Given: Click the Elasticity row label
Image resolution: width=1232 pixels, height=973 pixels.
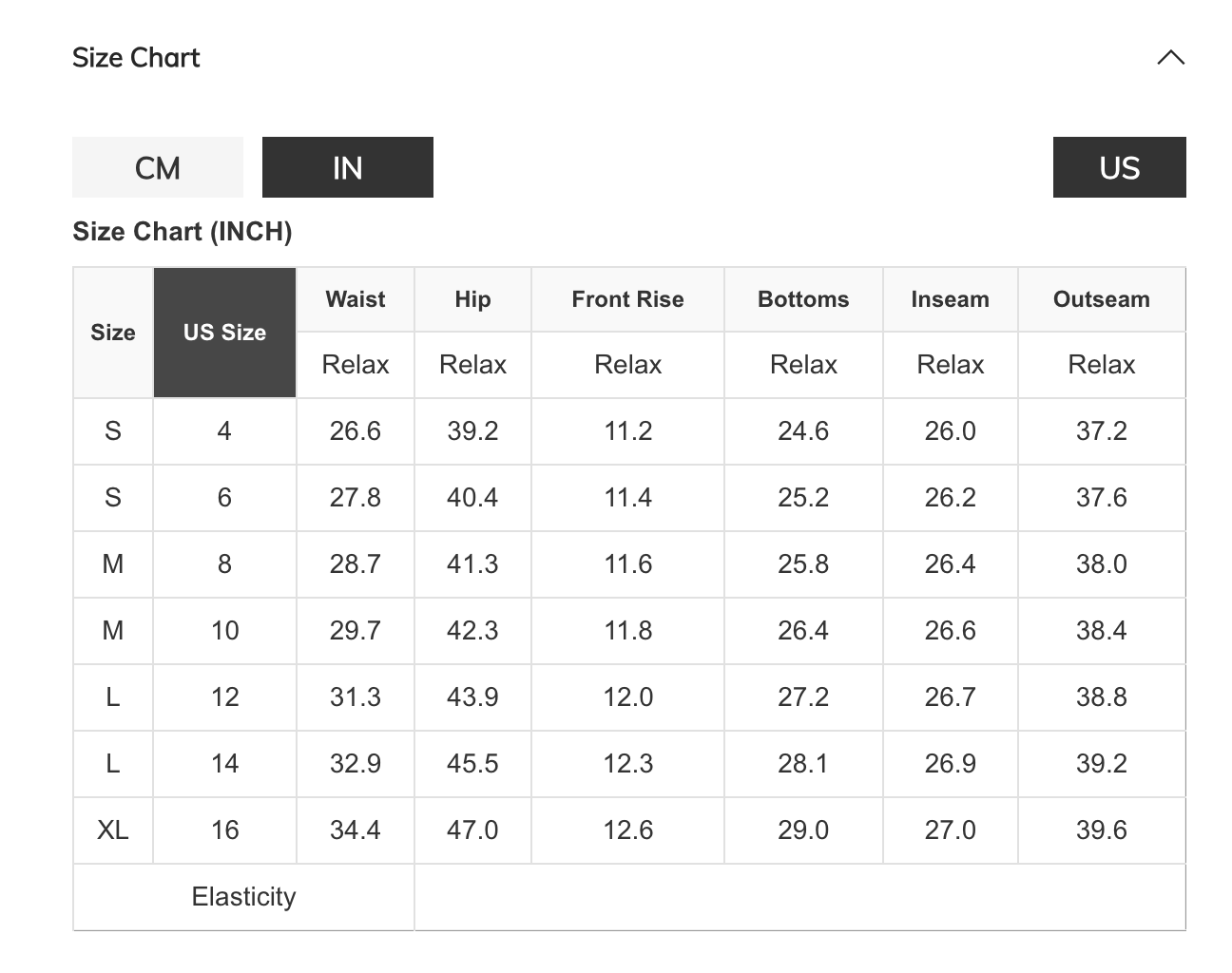Looking at the screenshot, I should (x=243, y=896).
